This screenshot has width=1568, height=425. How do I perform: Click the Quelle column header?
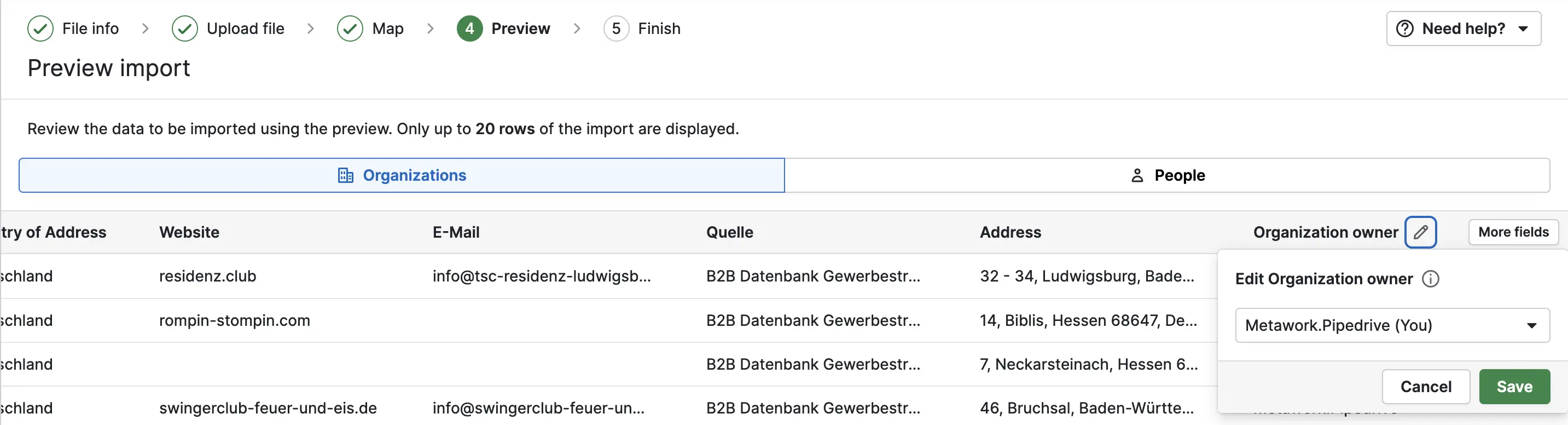click(x=729, y=232)
